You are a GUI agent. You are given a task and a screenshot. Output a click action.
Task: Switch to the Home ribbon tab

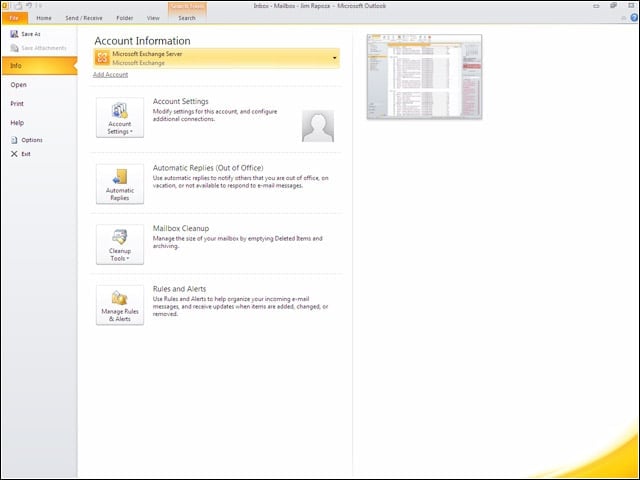coord(44,18)
